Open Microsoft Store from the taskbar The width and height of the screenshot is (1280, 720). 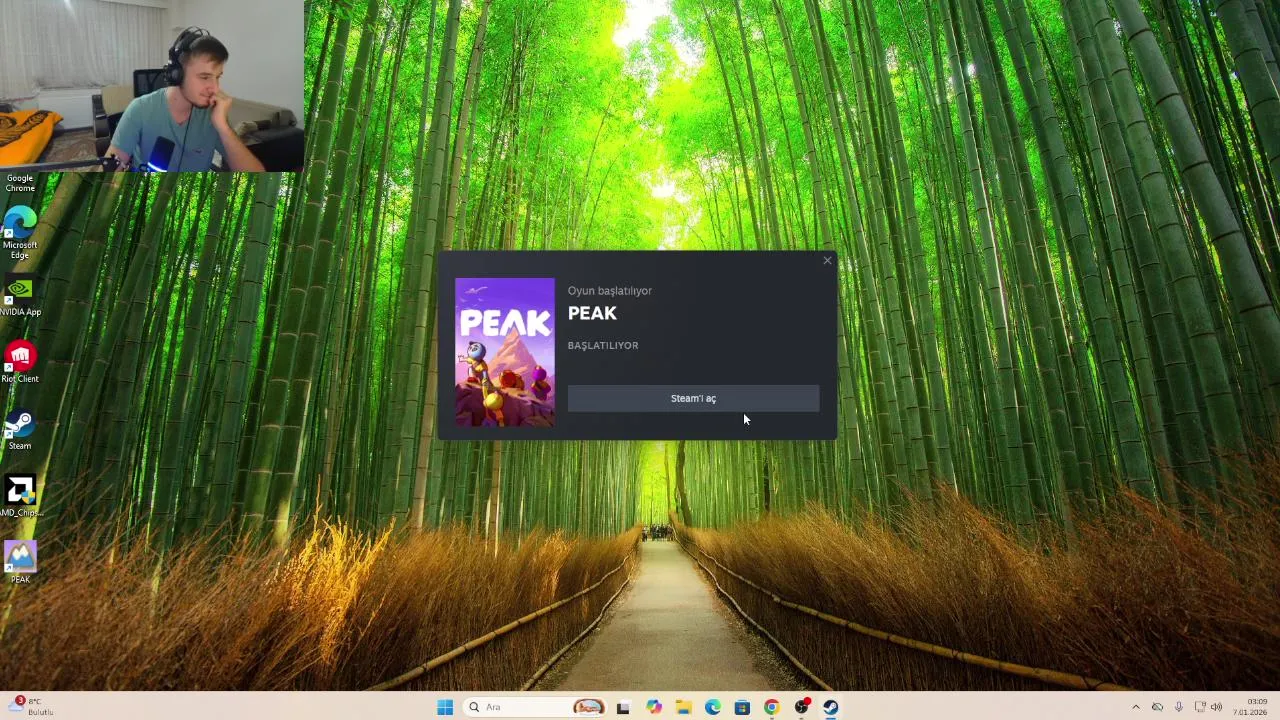[x=742, y=707]
